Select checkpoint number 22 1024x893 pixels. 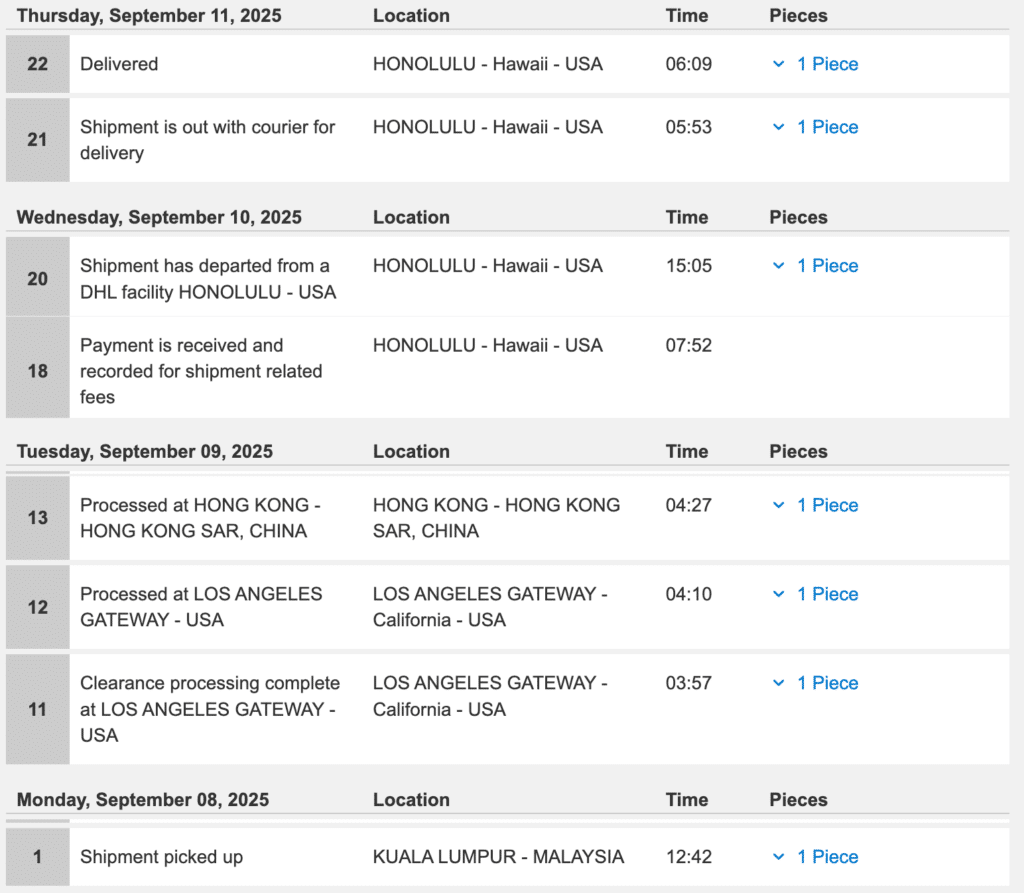click(x=37, y=64)
